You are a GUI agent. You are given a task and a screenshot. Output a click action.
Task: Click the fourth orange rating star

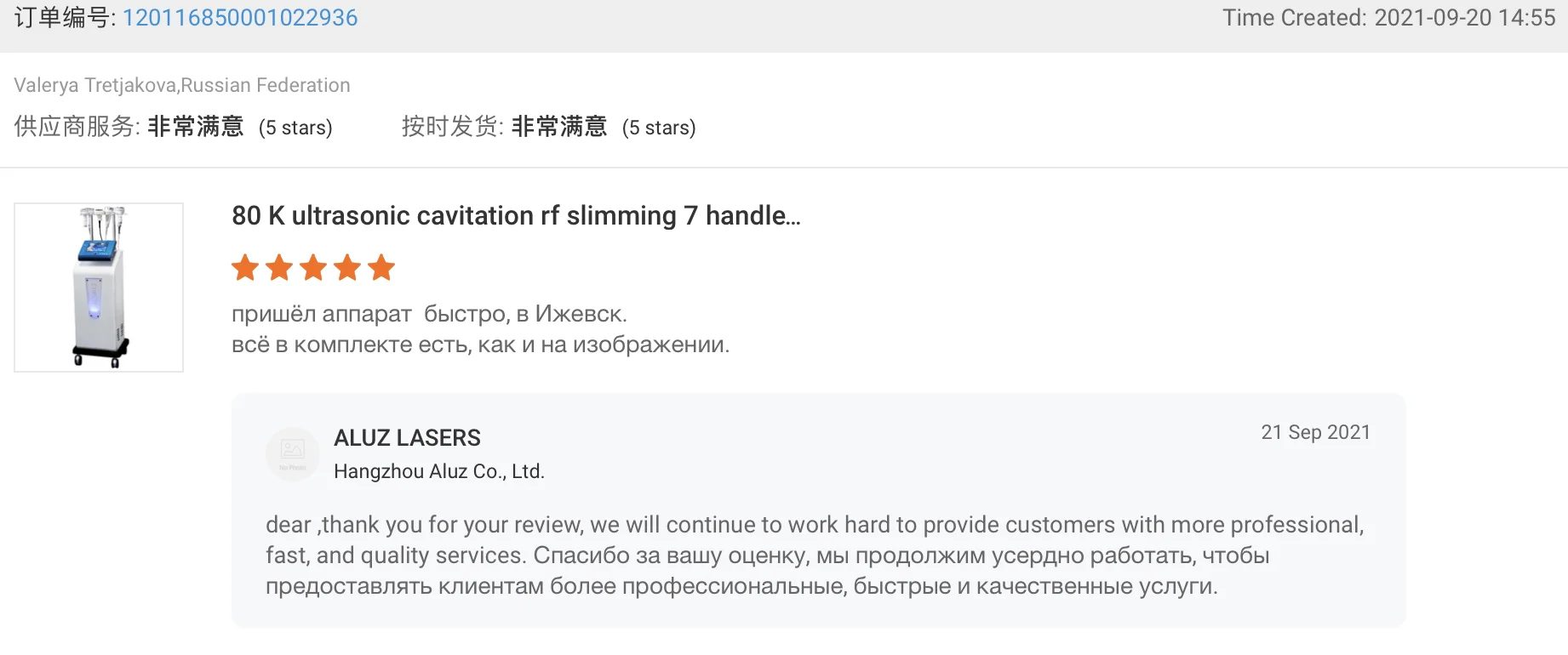click(347, 268)
